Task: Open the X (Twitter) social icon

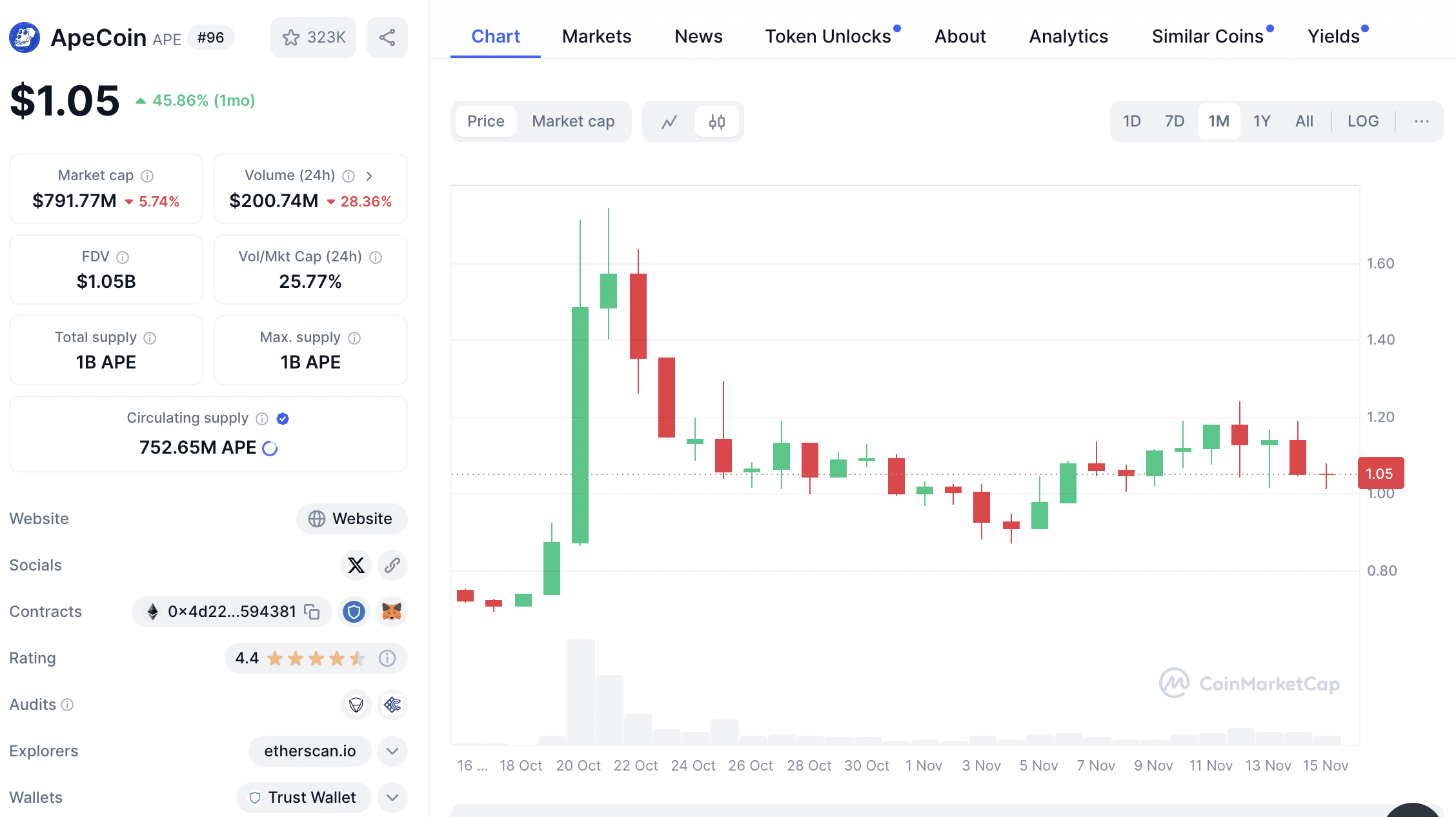Action: [356, 565]
